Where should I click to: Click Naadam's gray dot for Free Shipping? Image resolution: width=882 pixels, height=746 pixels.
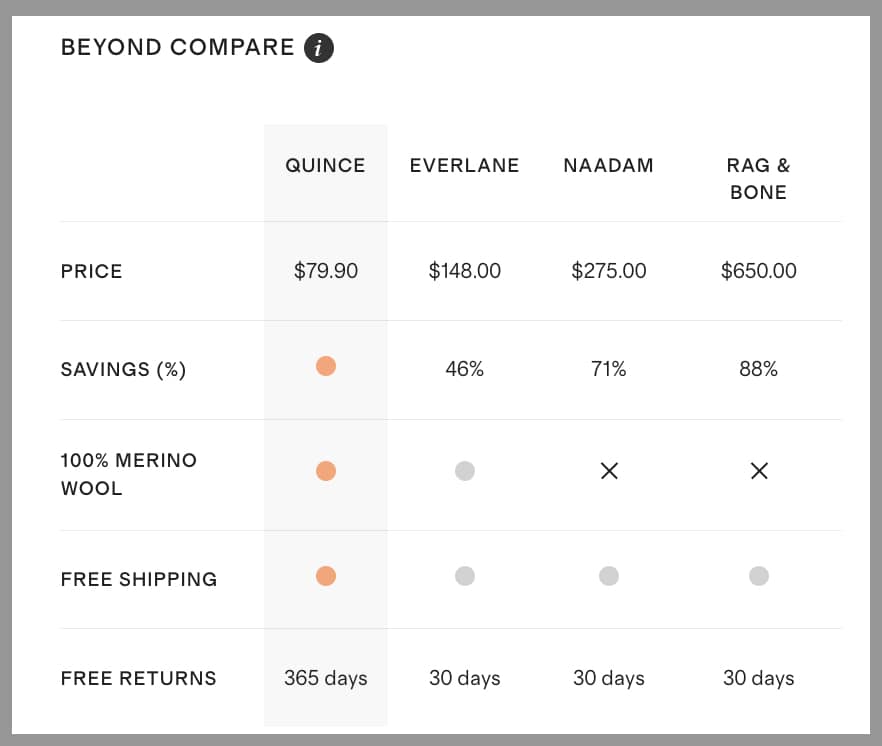609,576
